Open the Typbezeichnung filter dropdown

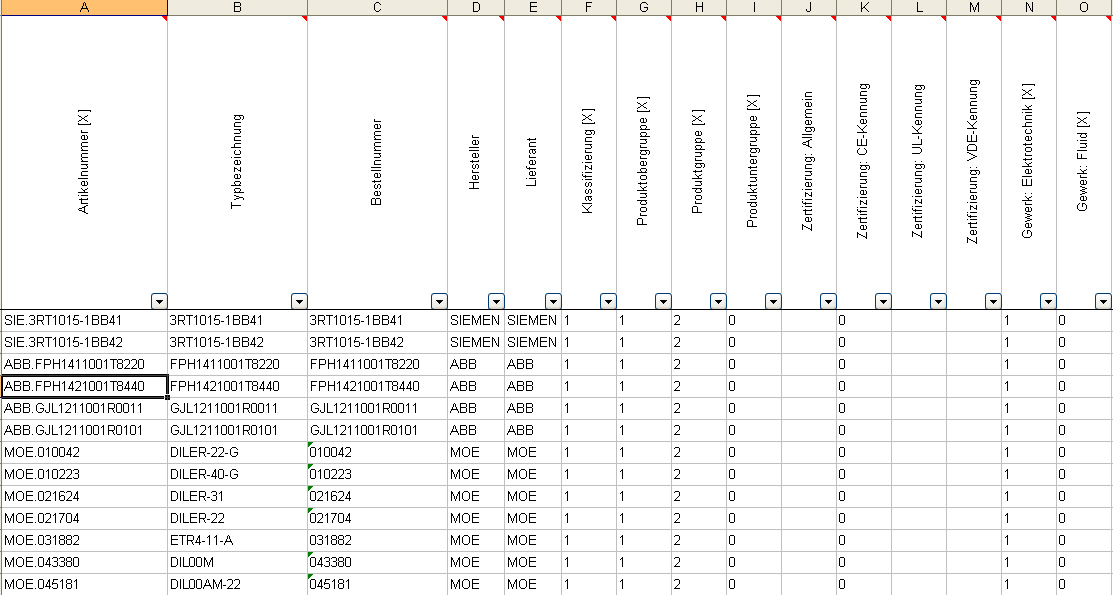click(299, 301)
